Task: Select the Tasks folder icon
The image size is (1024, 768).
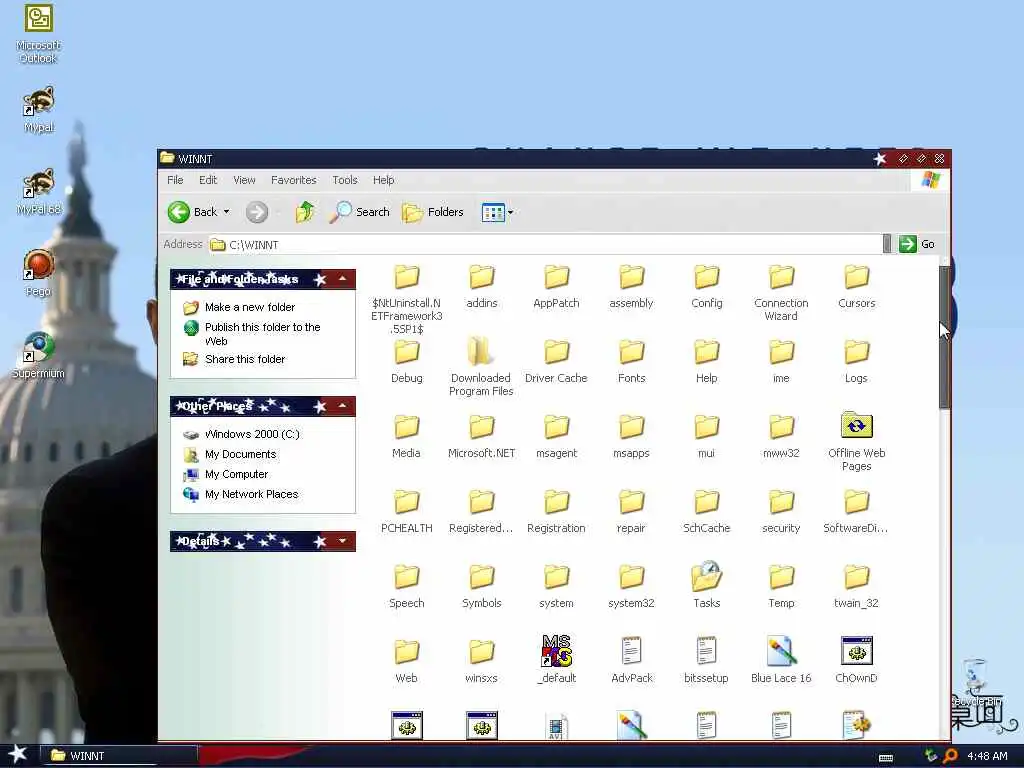Action: point(707,577)
